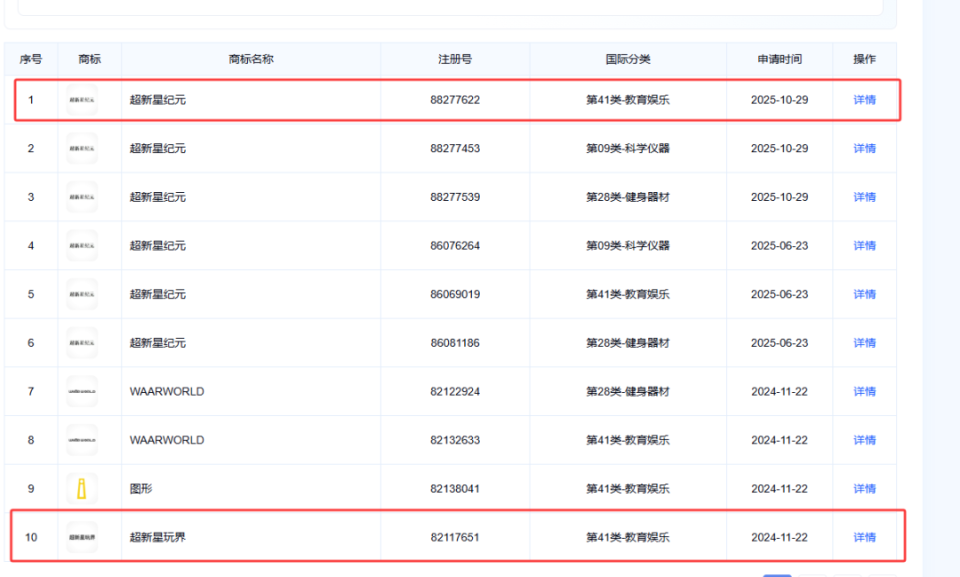The height and width of the screenshot is (577, 960).
Task: Click the trademark name 图形
Action: click(x=141, y=489)
